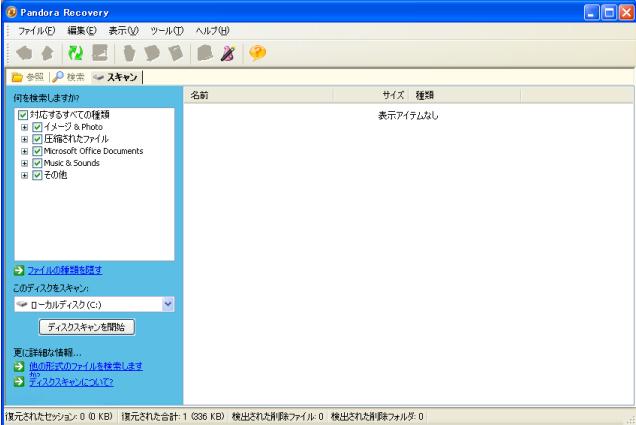Uncheck the 圧縮されたファイル checkbox
636x425 pixels.
(37, 140)
